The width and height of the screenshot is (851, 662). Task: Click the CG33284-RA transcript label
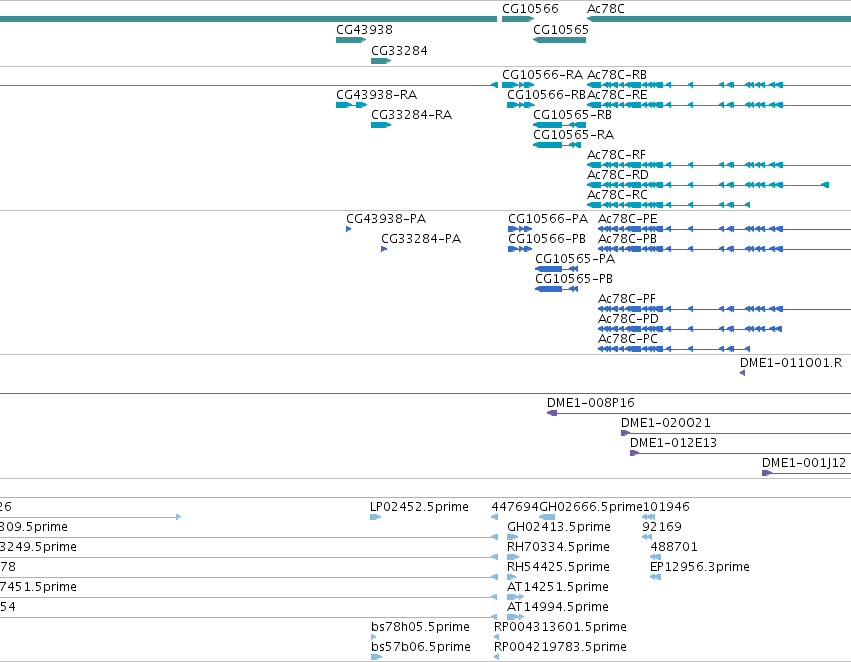click(x=411, y=114)
